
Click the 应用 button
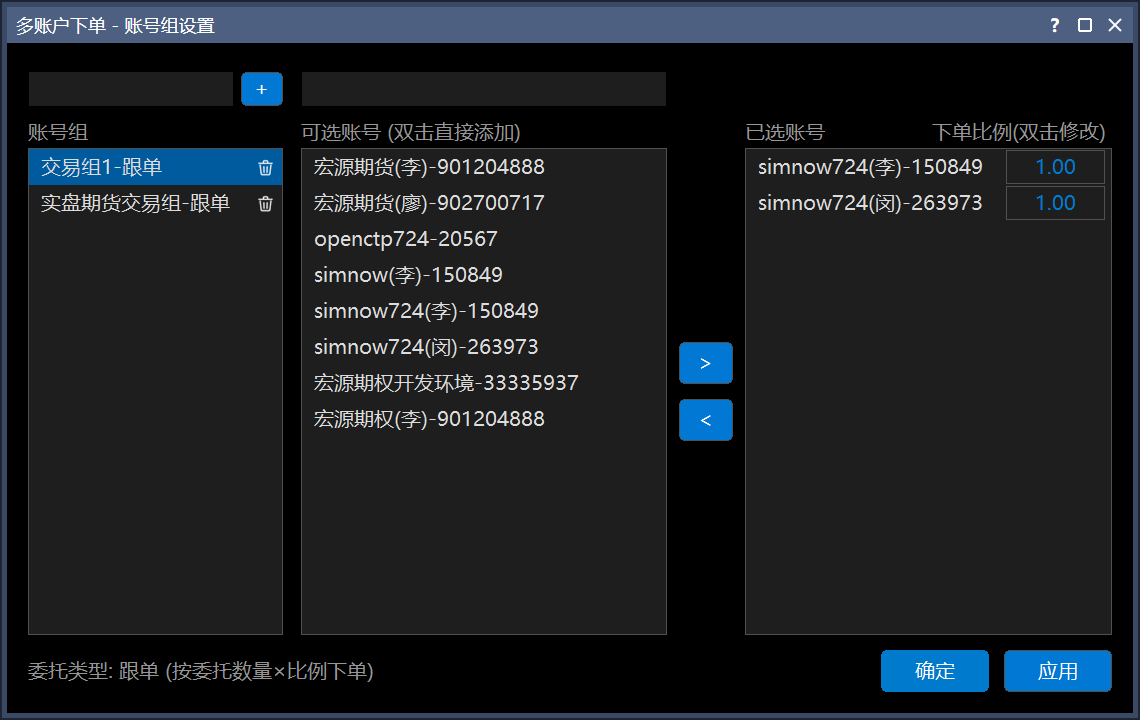pyautogui.click(x=1057, y=671)
